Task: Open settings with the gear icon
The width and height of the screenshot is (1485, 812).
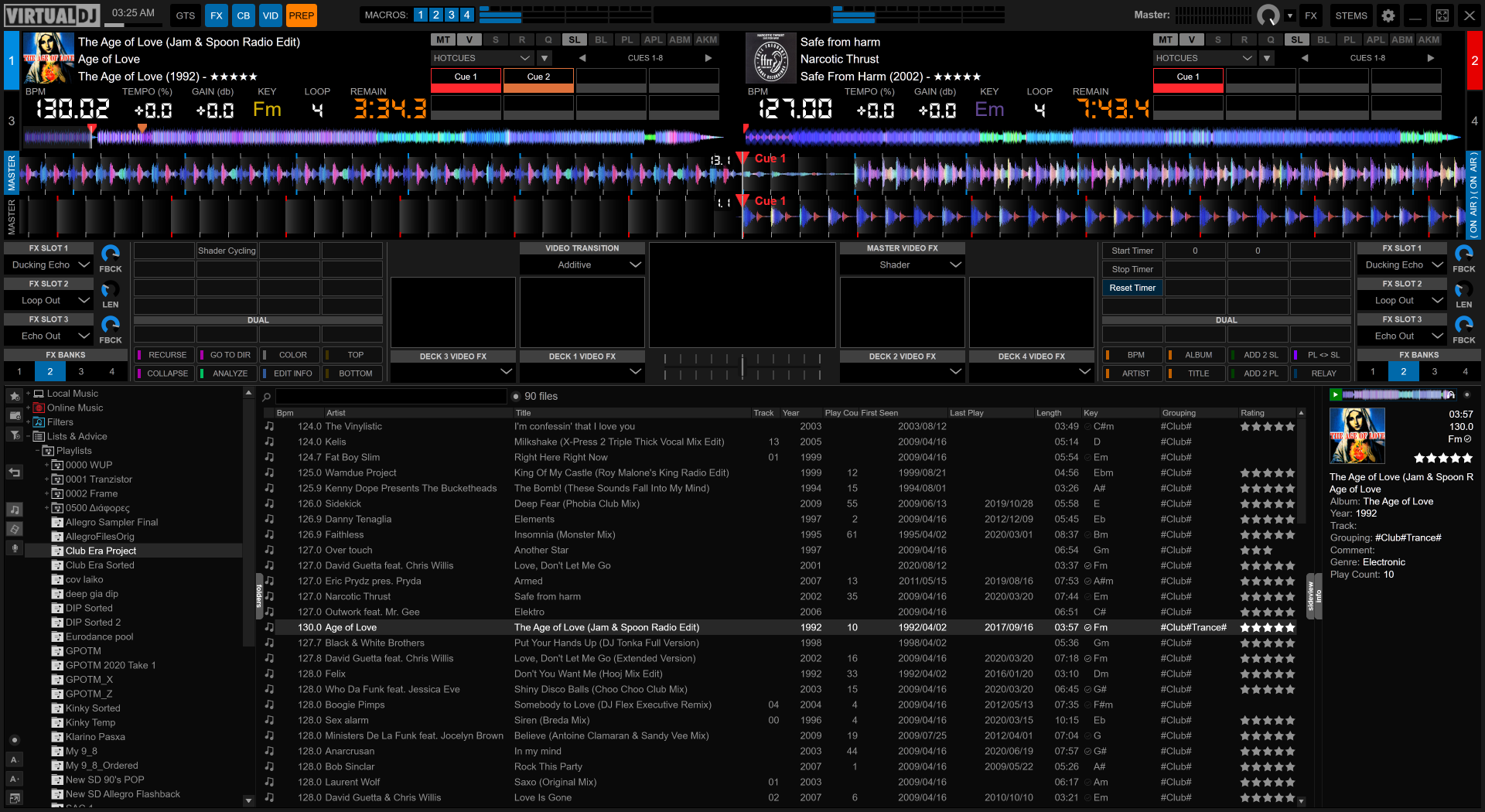Action: point(1388,15)
